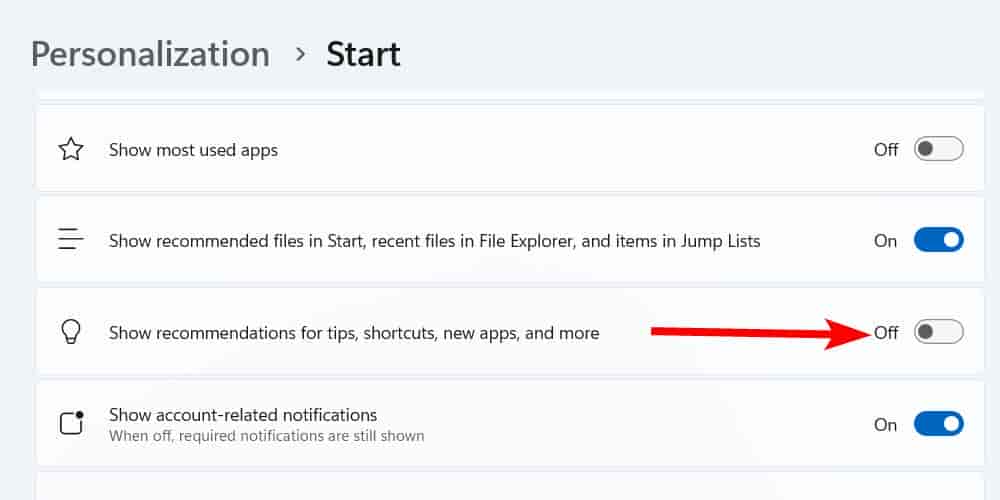Turn off the recommended files in Start toggle
Viewport: 1000px width, 500px height.
pos(938,240)
